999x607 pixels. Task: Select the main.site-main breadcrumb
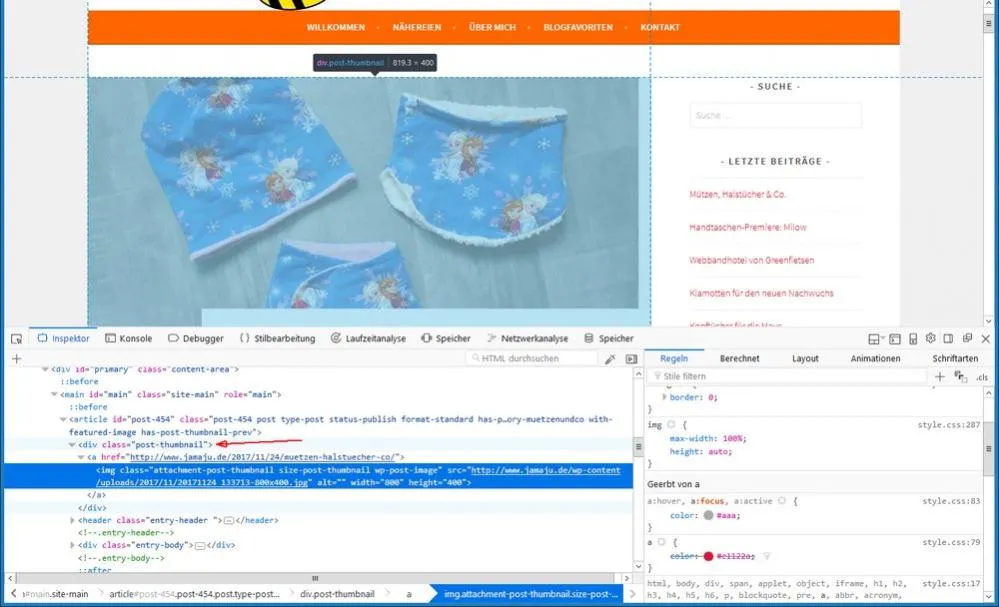(55, 594)
